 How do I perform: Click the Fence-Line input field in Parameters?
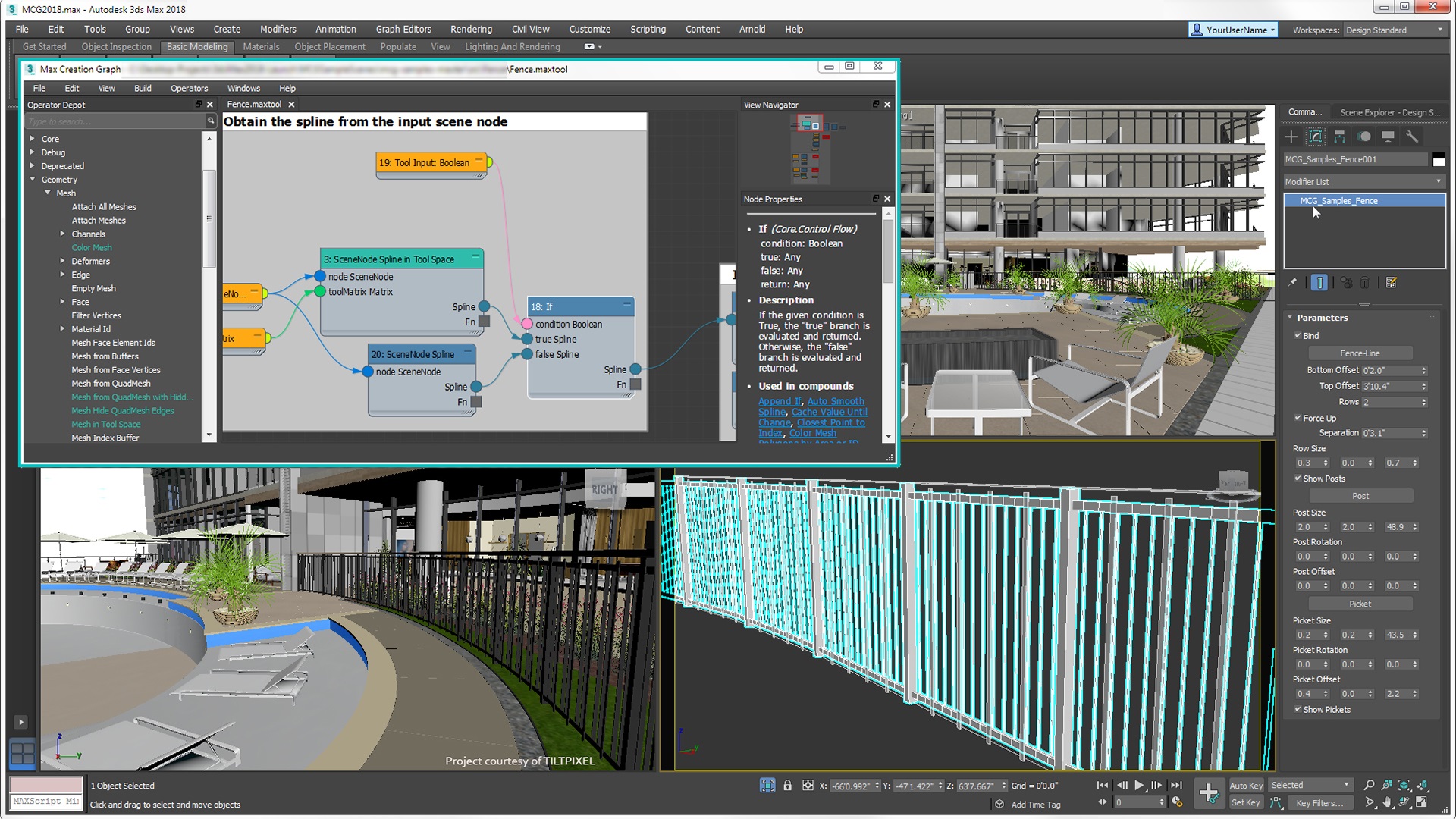1360,353
